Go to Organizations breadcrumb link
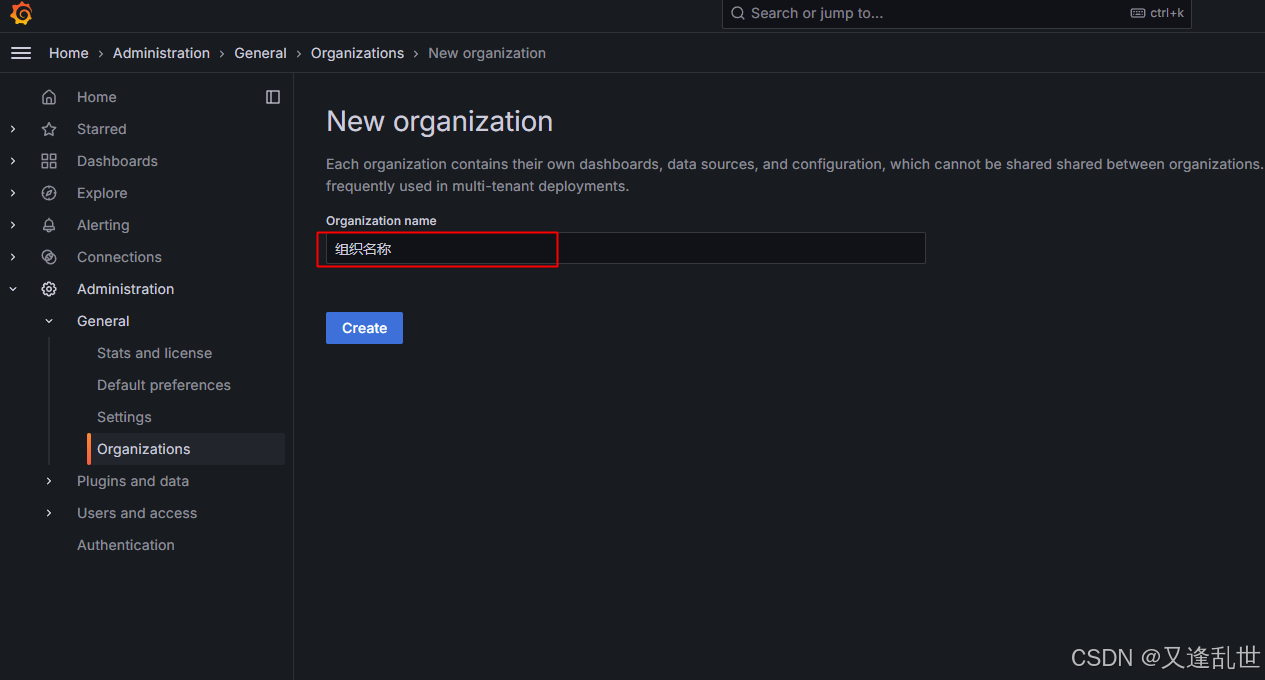Viewport: 1265px width, 680px height. pyautogui.click(x=357, y=53)
